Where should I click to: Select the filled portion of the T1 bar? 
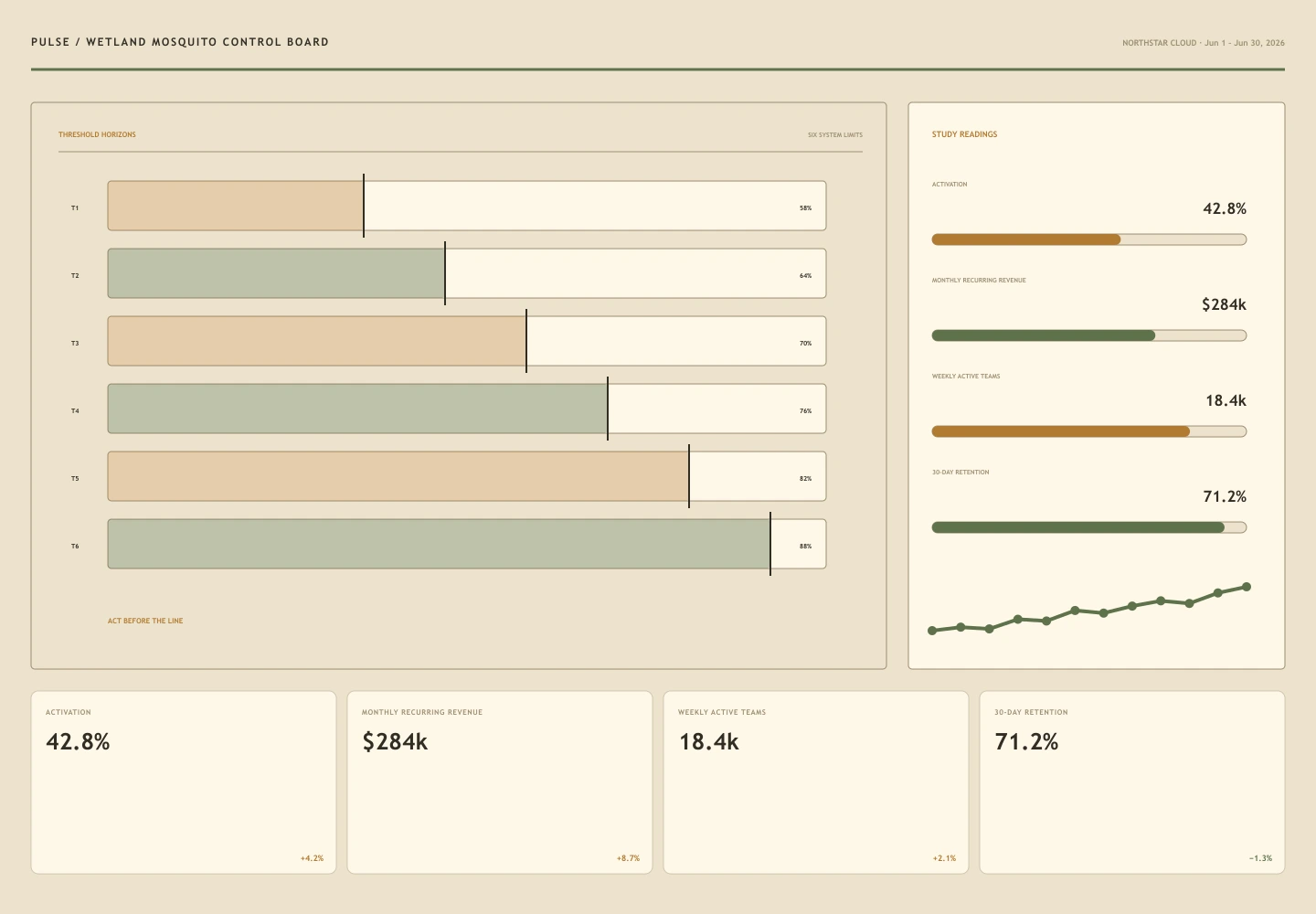[x=236, y=206]
